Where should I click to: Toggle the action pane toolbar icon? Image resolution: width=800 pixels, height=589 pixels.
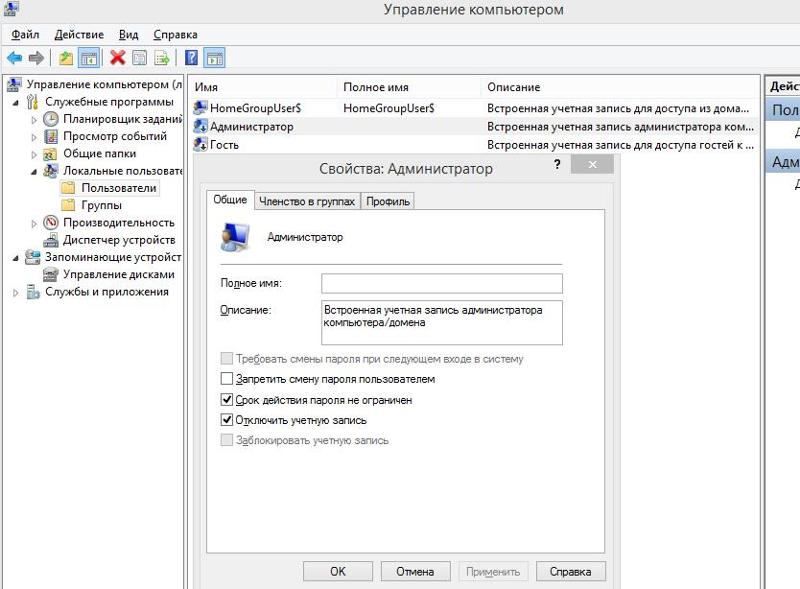coord(215,58)
